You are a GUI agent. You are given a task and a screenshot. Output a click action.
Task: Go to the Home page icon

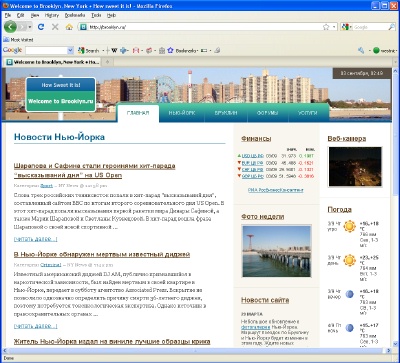69,27
